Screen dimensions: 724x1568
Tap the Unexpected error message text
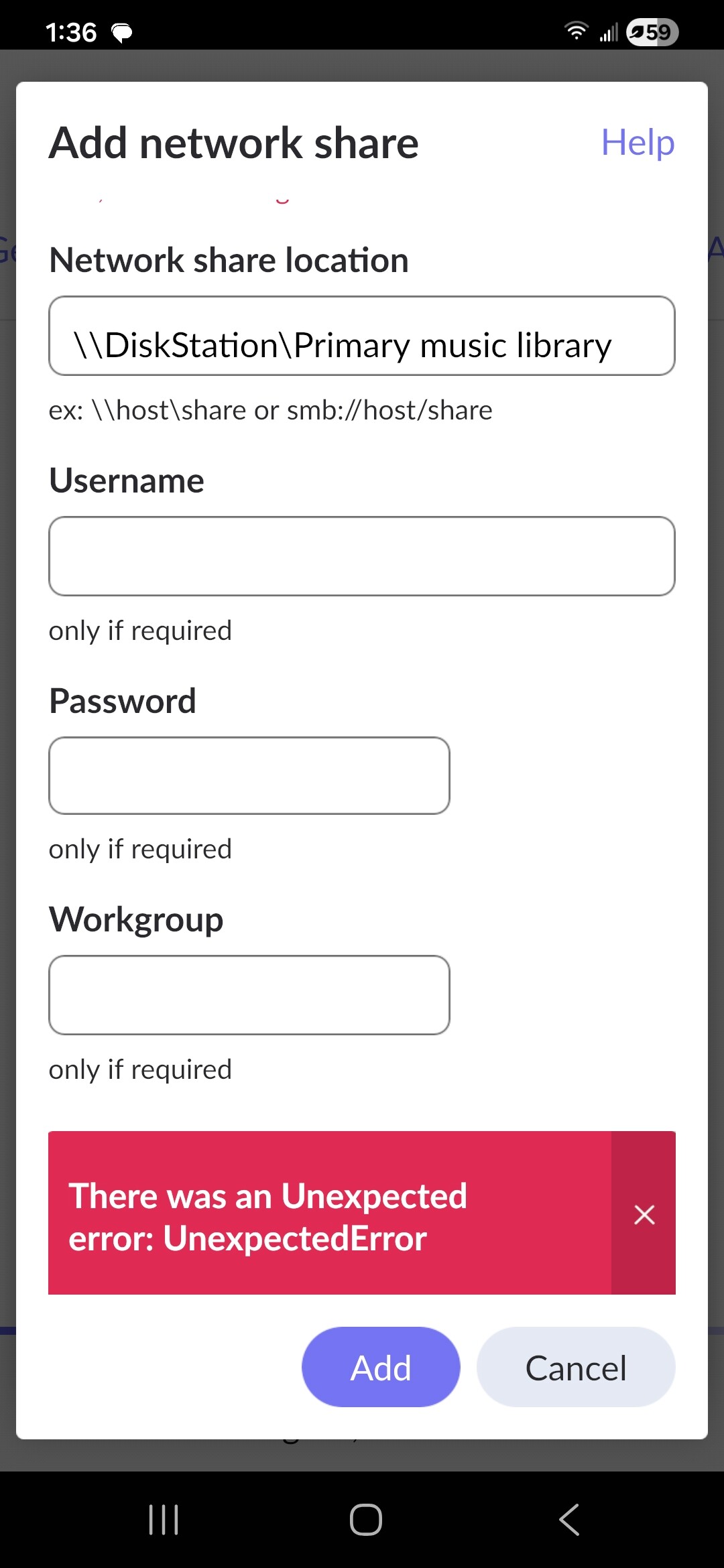point(268,1216)
